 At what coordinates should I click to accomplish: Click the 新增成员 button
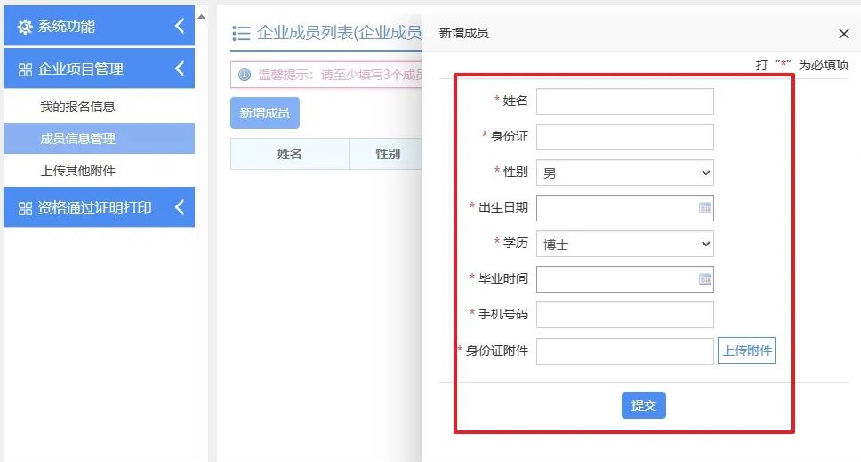click(x=265, y=113)
